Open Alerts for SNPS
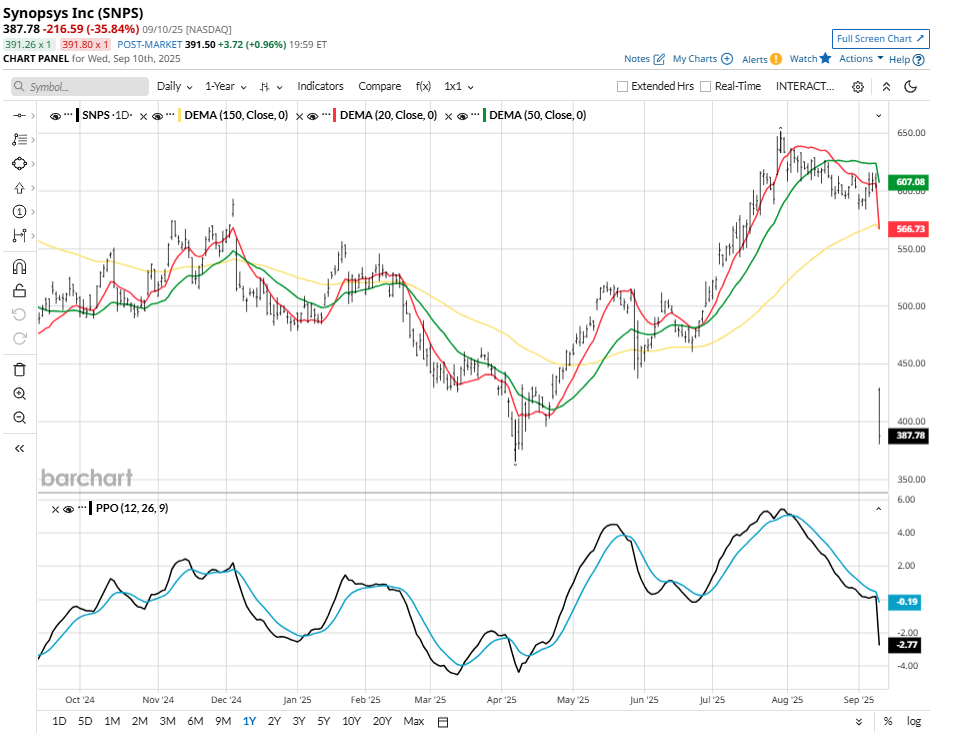Screen dimensions: 957x743 (x=762, y=59)
